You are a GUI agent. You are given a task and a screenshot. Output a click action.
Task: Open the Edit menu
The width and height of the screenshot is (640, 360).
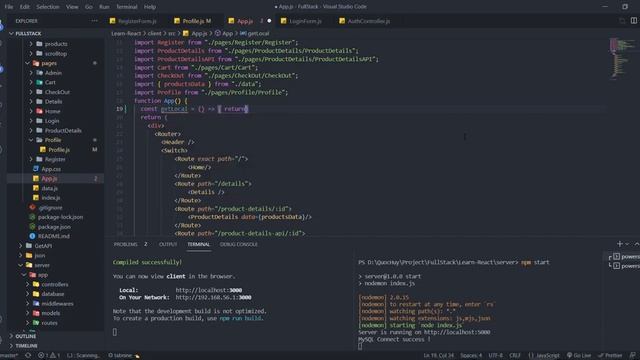pyautogui.click(x=24, y=7)
